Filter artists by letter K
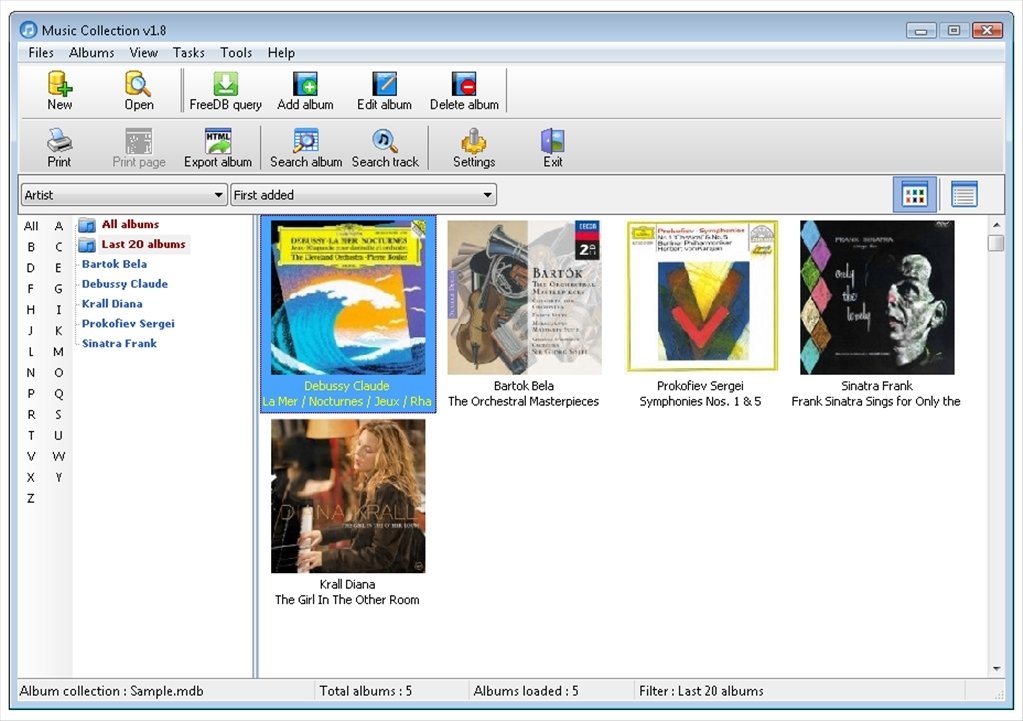The width and height of the screenshot is (1023, 721). click(59, 331)
